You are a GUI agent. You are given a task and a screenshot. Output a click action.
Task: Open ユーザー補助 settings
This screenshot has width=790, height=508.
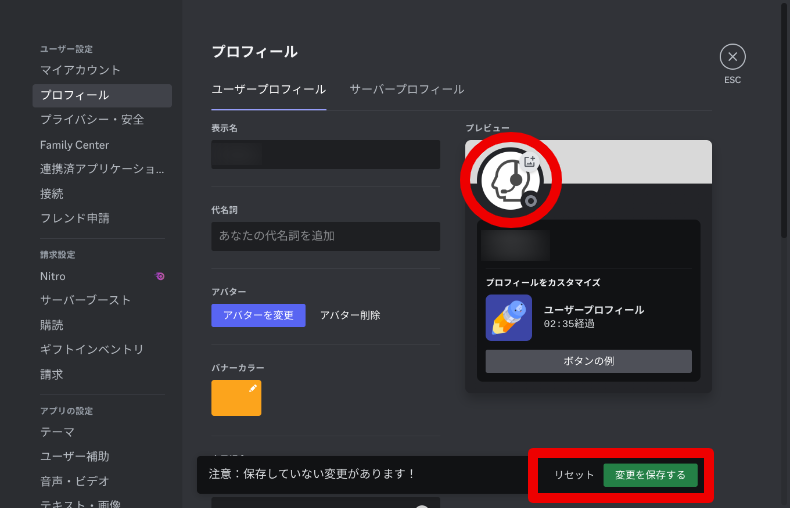(x=102, y=457)
